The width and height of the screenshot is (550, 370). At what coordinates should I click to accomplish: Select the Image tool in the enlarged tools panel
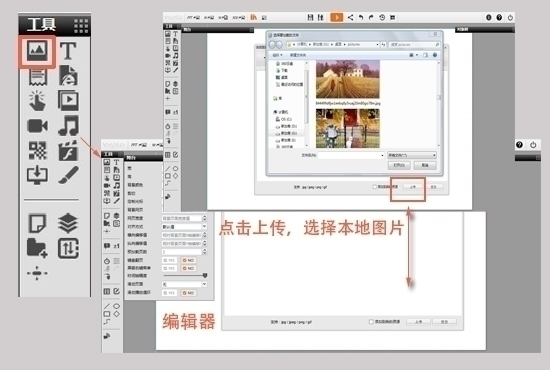click(x=37, y=51)
